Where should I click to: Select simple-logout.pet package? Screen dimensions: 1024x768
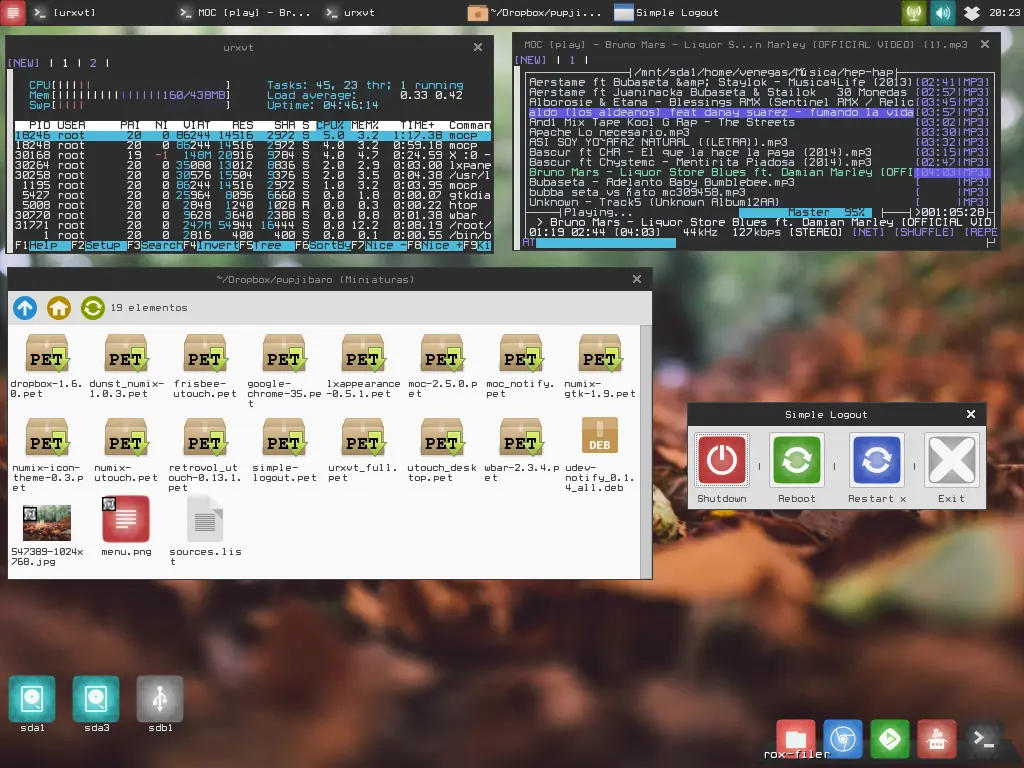[x=284, y=450]
